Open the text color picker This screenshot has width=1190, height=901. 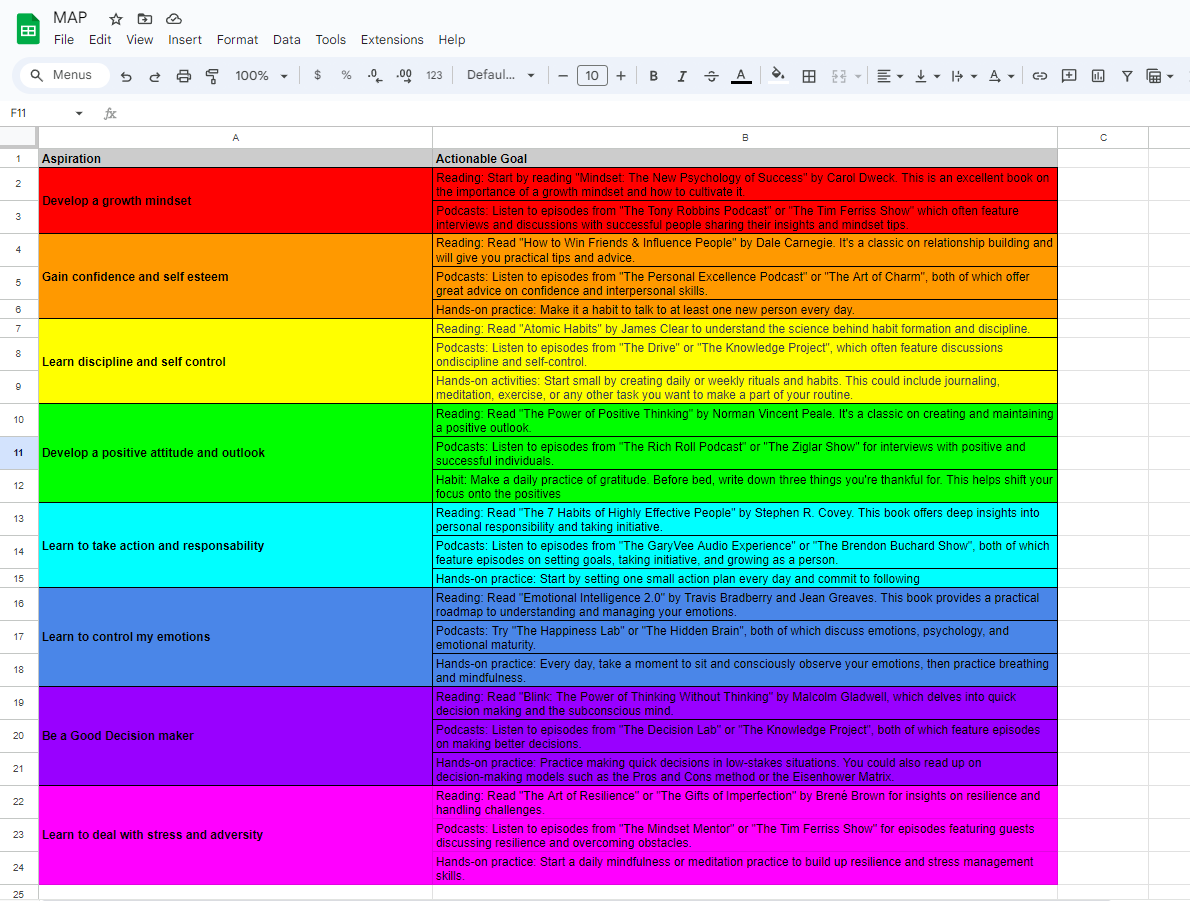[741, 76]
